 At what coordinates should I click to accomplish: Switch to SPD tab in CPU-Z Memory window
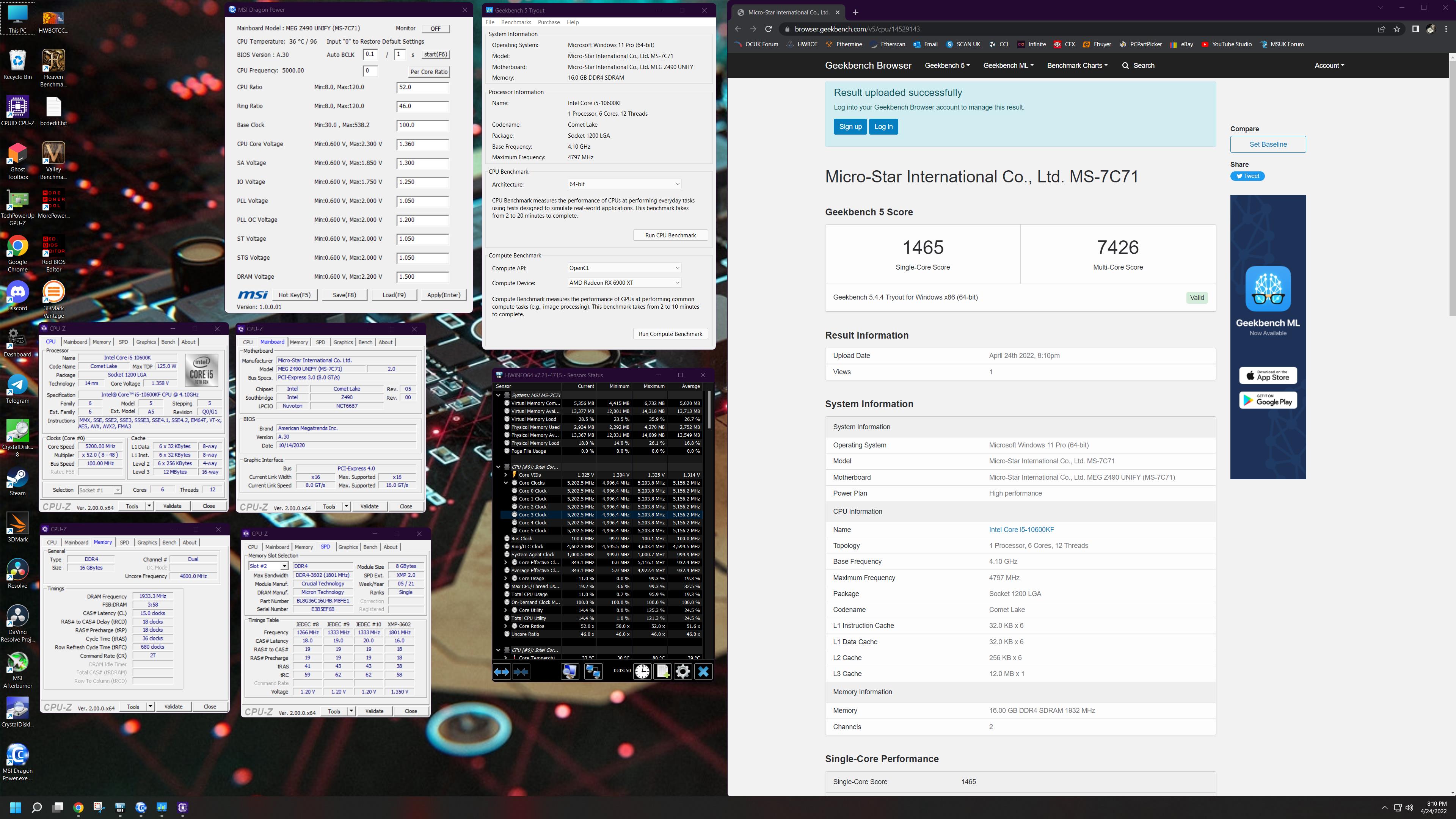pyautogui.click(x=124, y=543)
